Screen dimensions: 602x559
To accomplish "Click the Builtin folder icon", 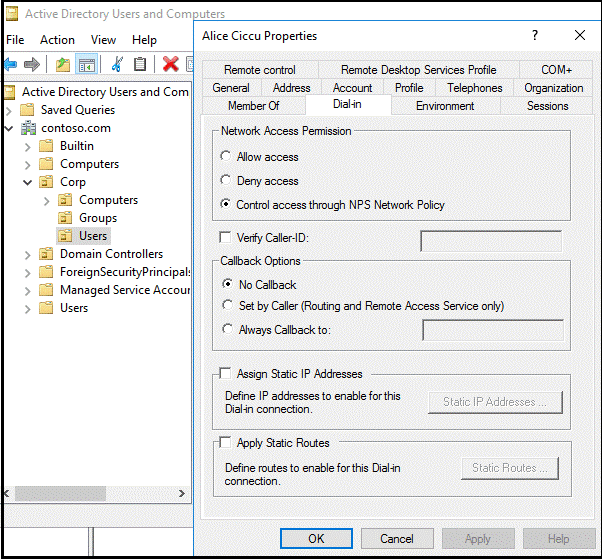I will (x=46, y=146).
